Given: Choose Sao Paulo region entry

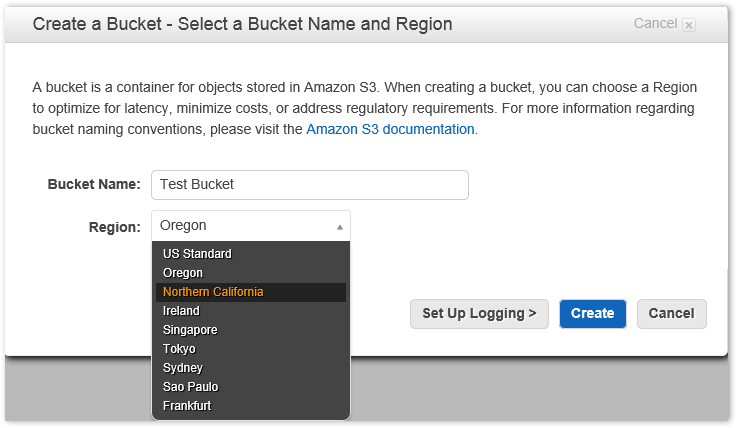Looking at the screenshot, I should click(190, 387).
